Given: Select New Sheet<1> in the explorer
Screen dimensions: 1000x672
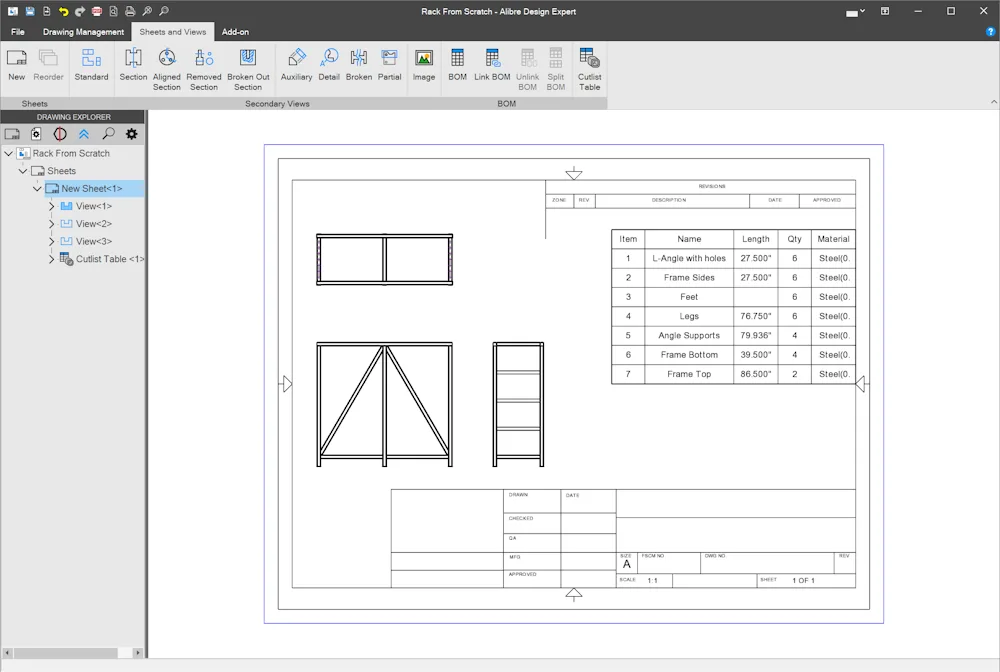Looking at the screenshot, I should tap(94, 189).
